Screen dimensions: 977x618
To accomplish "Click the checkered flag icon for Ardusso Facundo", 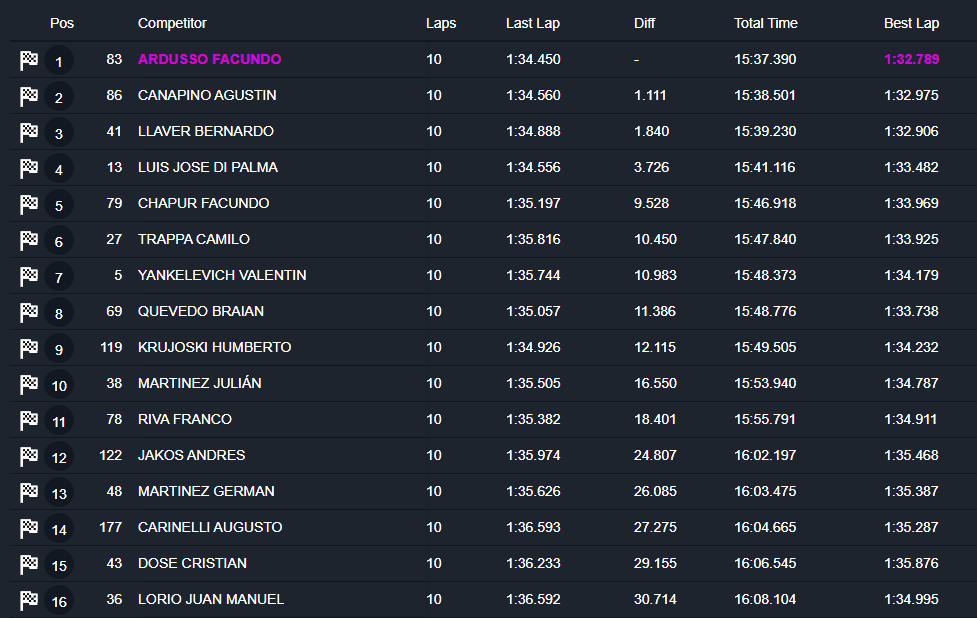I will click(29, 60).
